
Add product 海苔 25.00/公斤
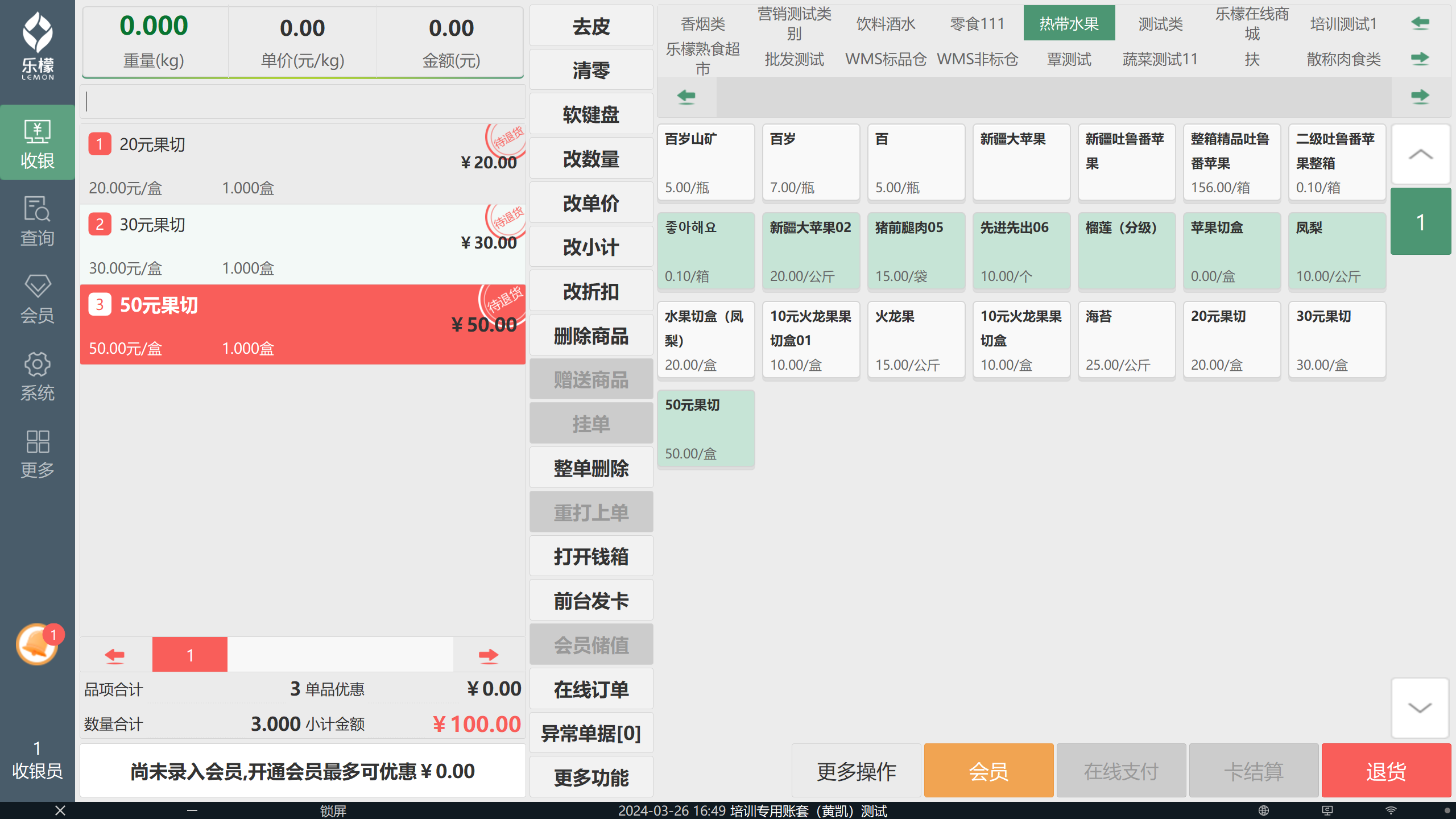click(1127, 340)
